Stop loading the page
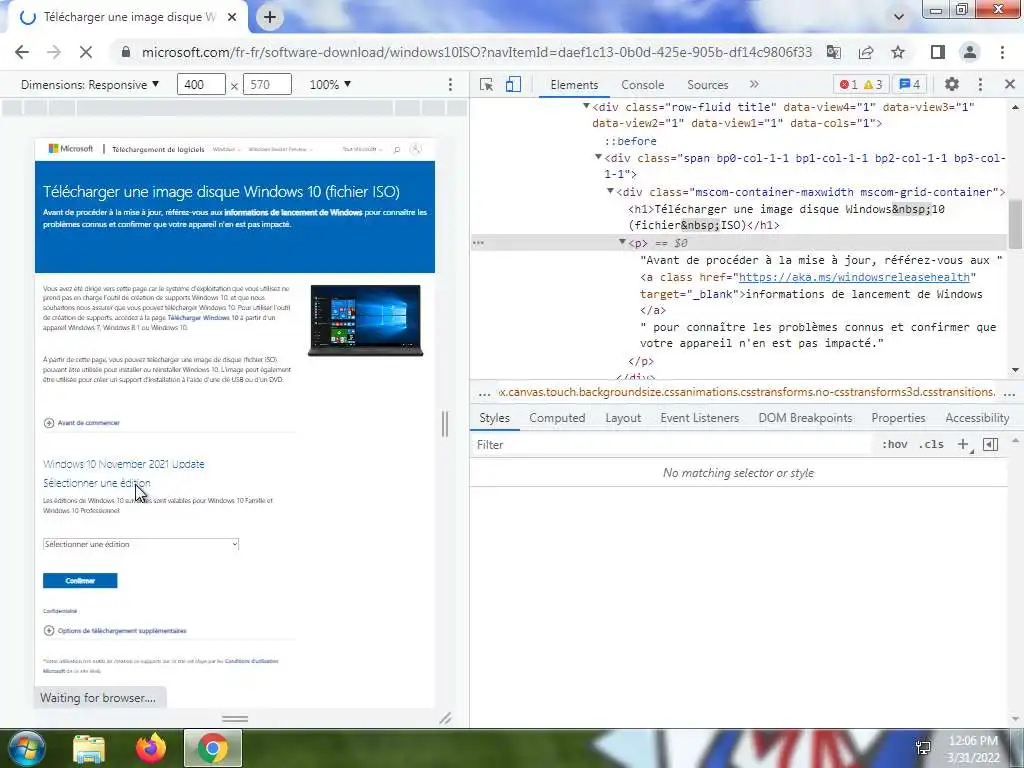The height and width of the screenshot is (768, 1024). point(86,52)
